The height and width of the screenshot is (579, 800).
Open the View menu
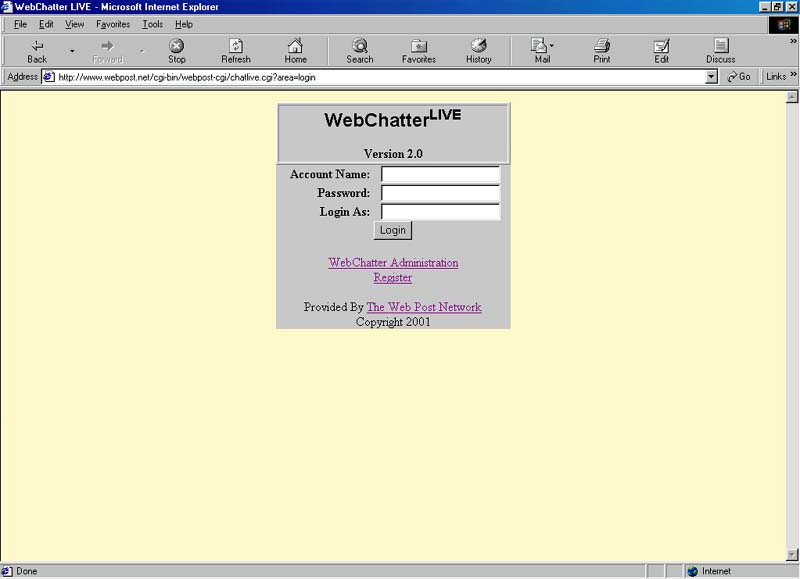point(74,24)
